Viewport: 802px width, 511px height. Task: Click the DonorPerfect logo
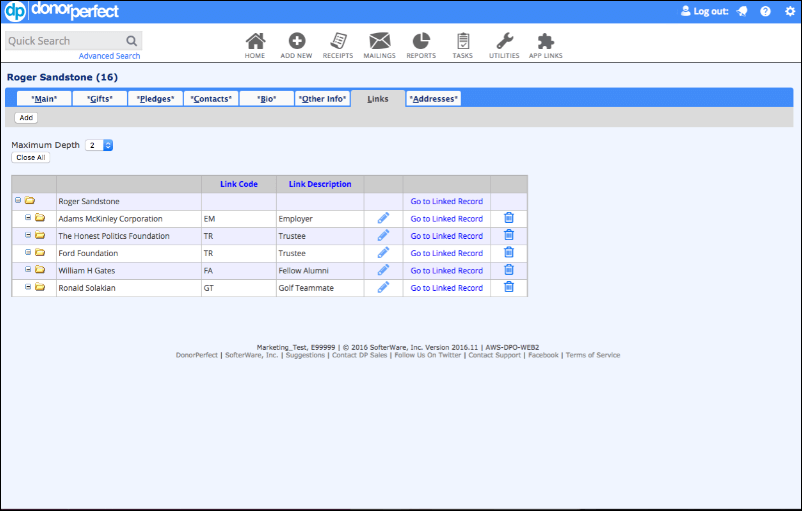point(62,11)
